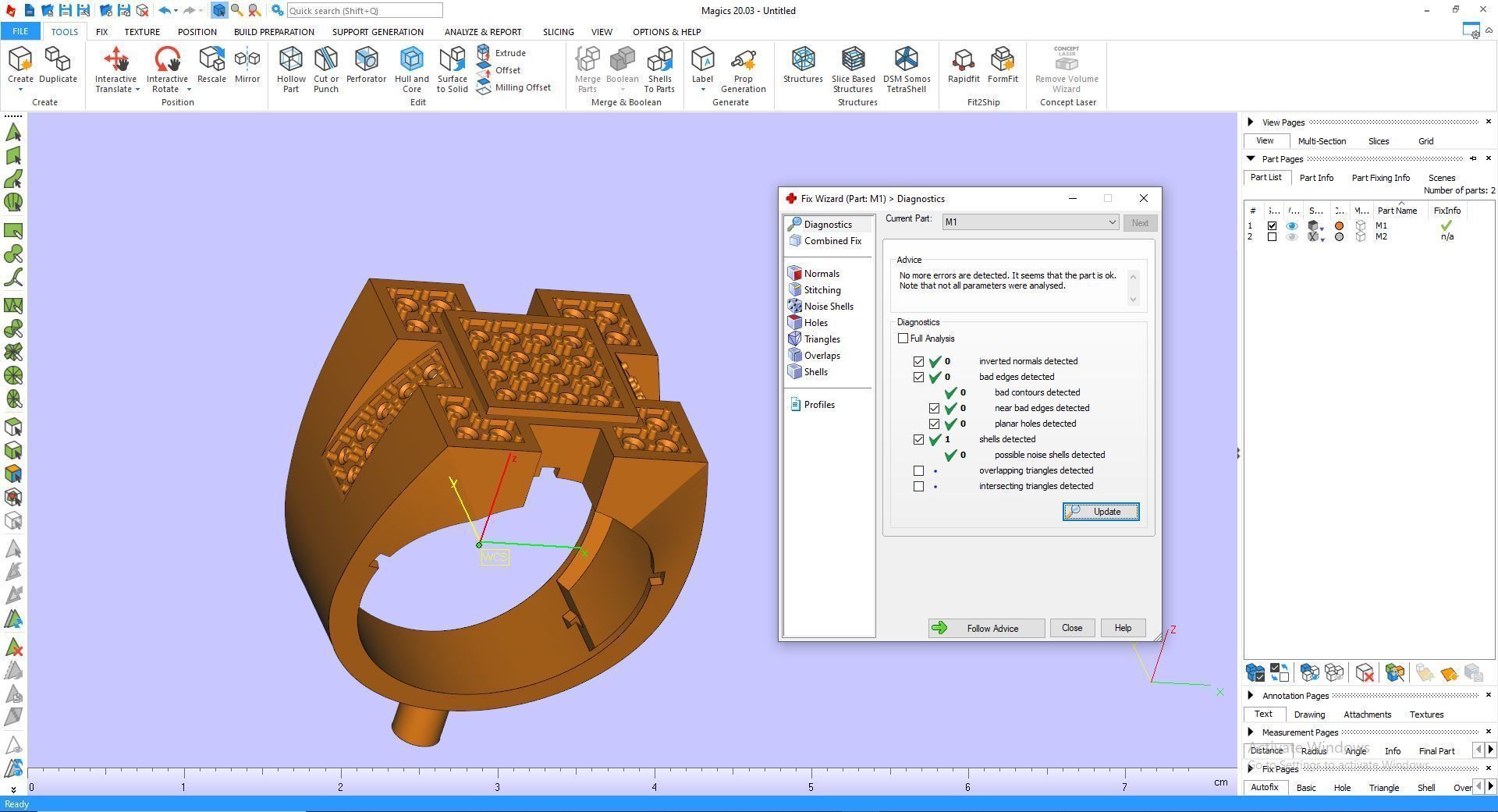Open the Hollow Part tool
Screen dimensions: 1498x812
pyautogui.click(x=291, y=69)
